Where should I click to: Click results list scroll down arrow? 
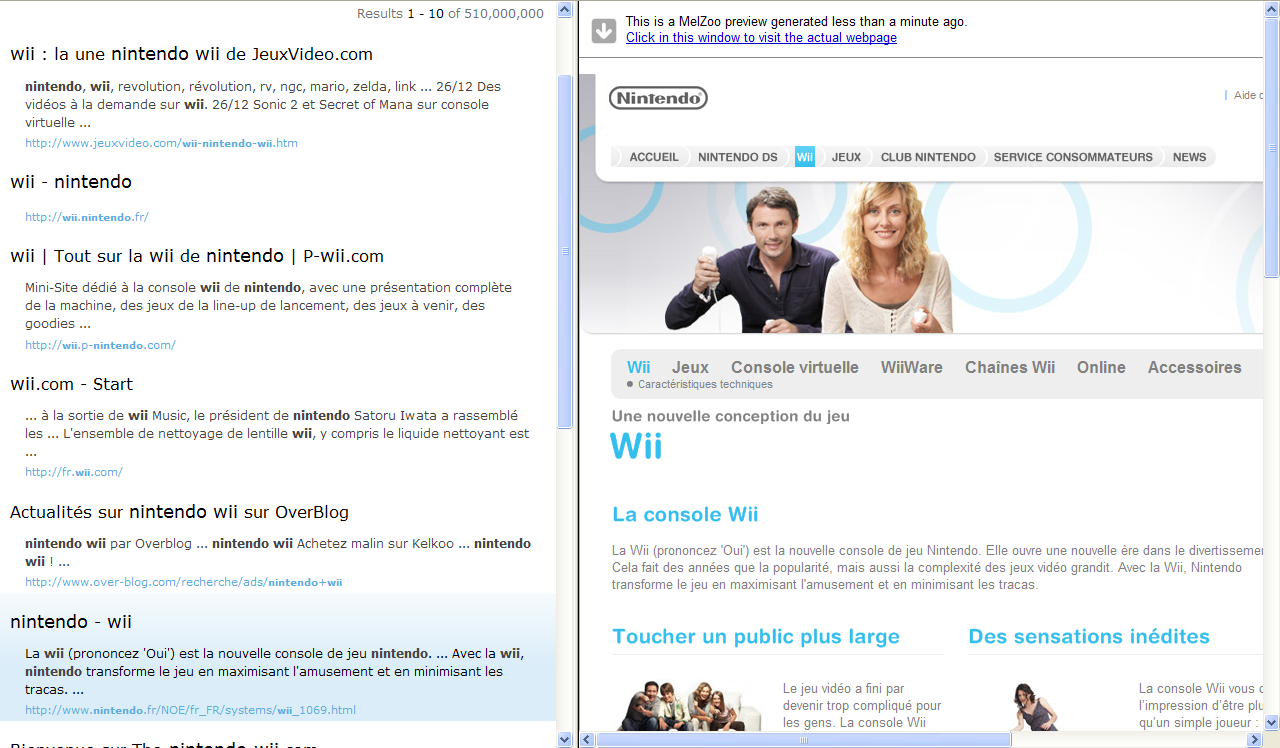pyautogui.click(x=565, y=739)
